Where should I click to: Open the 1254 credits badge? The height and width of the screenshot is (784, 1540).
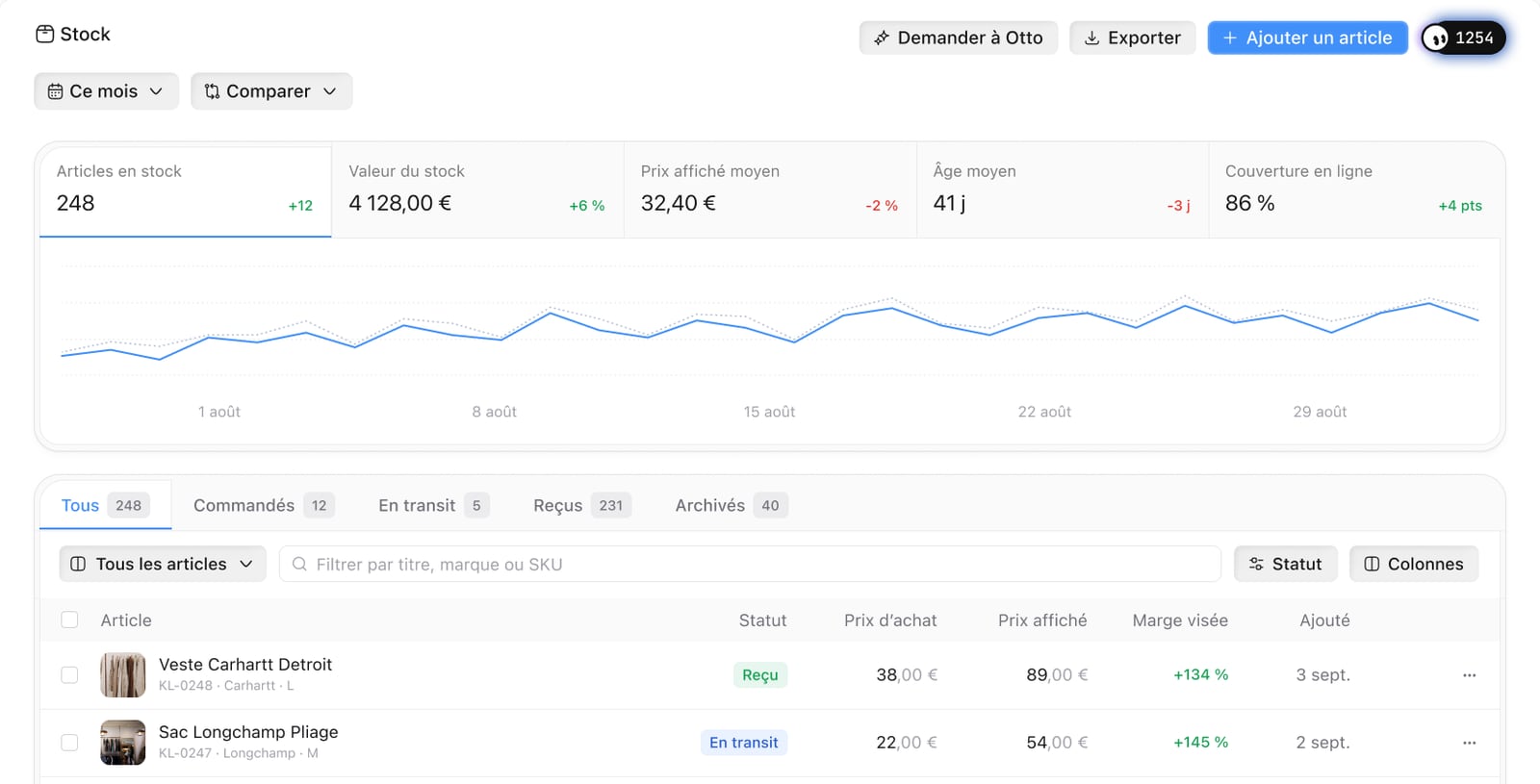coord(1464,38)
